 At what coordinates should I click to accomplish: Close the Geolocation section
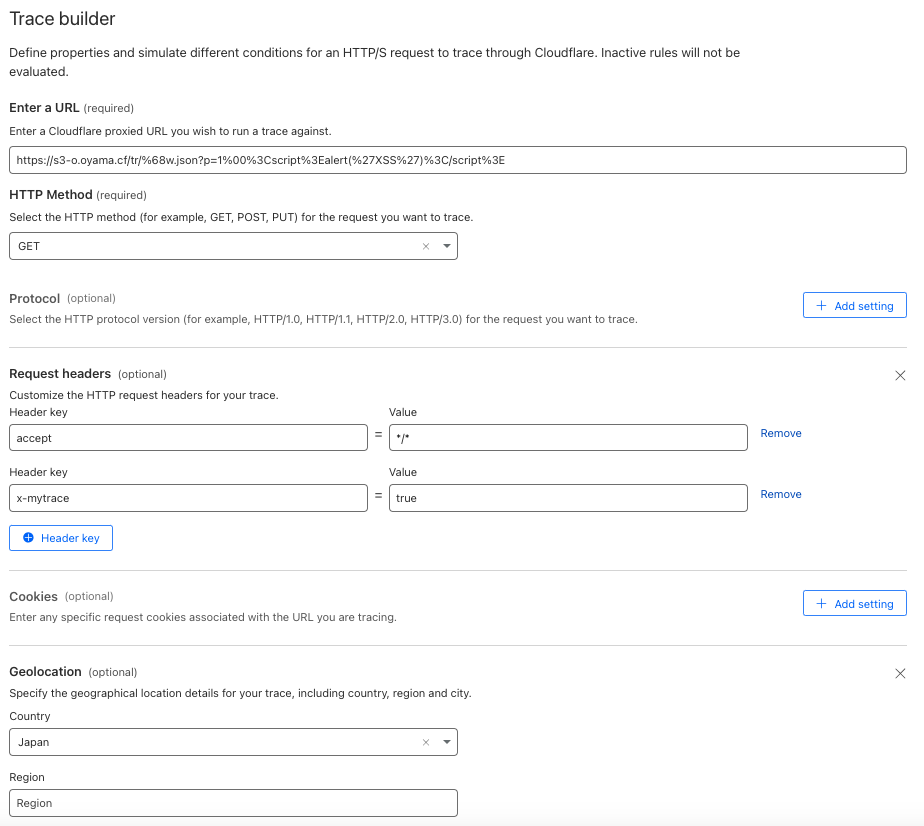(900, 673)
